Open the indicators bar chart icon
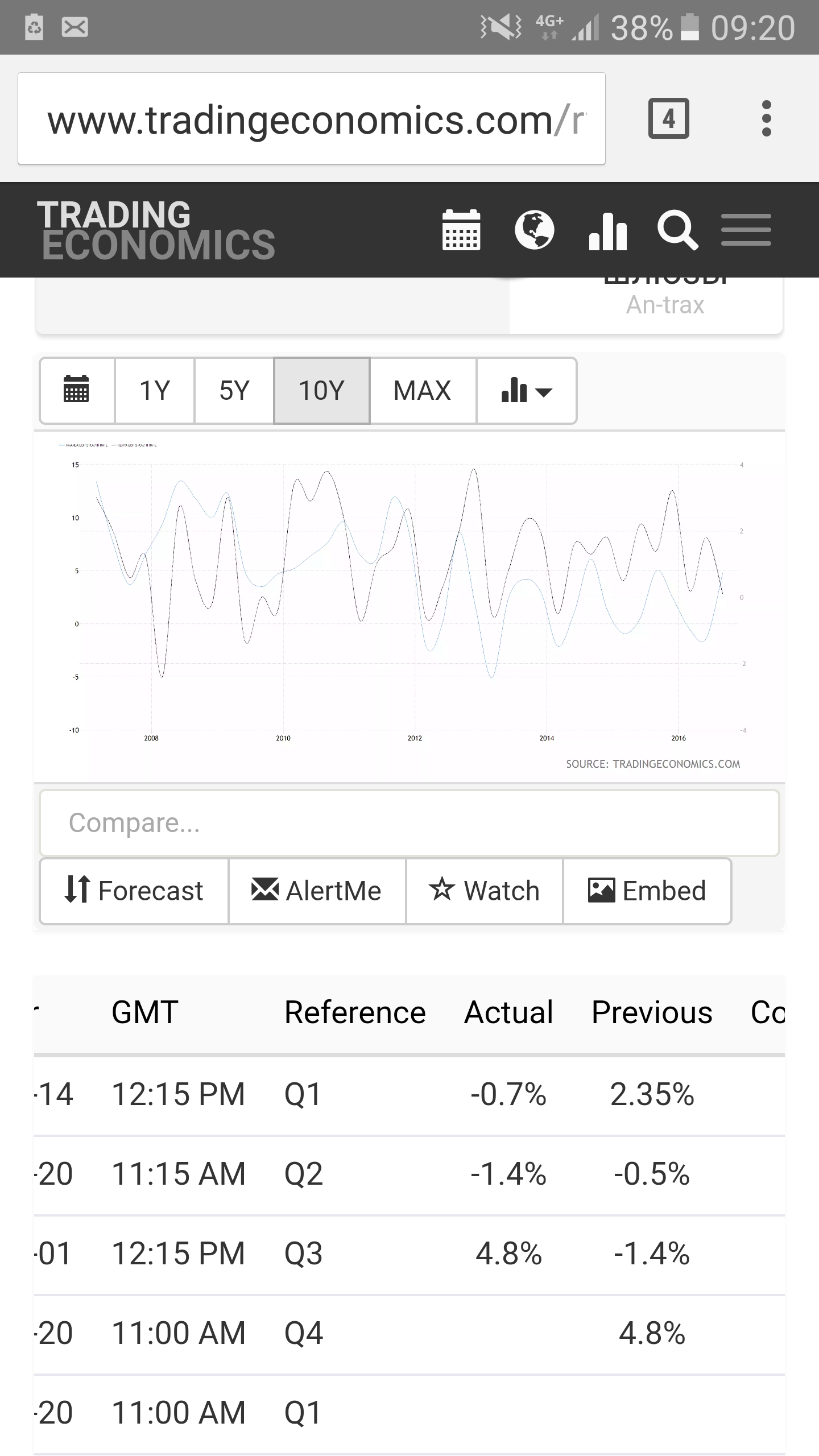 (x=607, y=231)
